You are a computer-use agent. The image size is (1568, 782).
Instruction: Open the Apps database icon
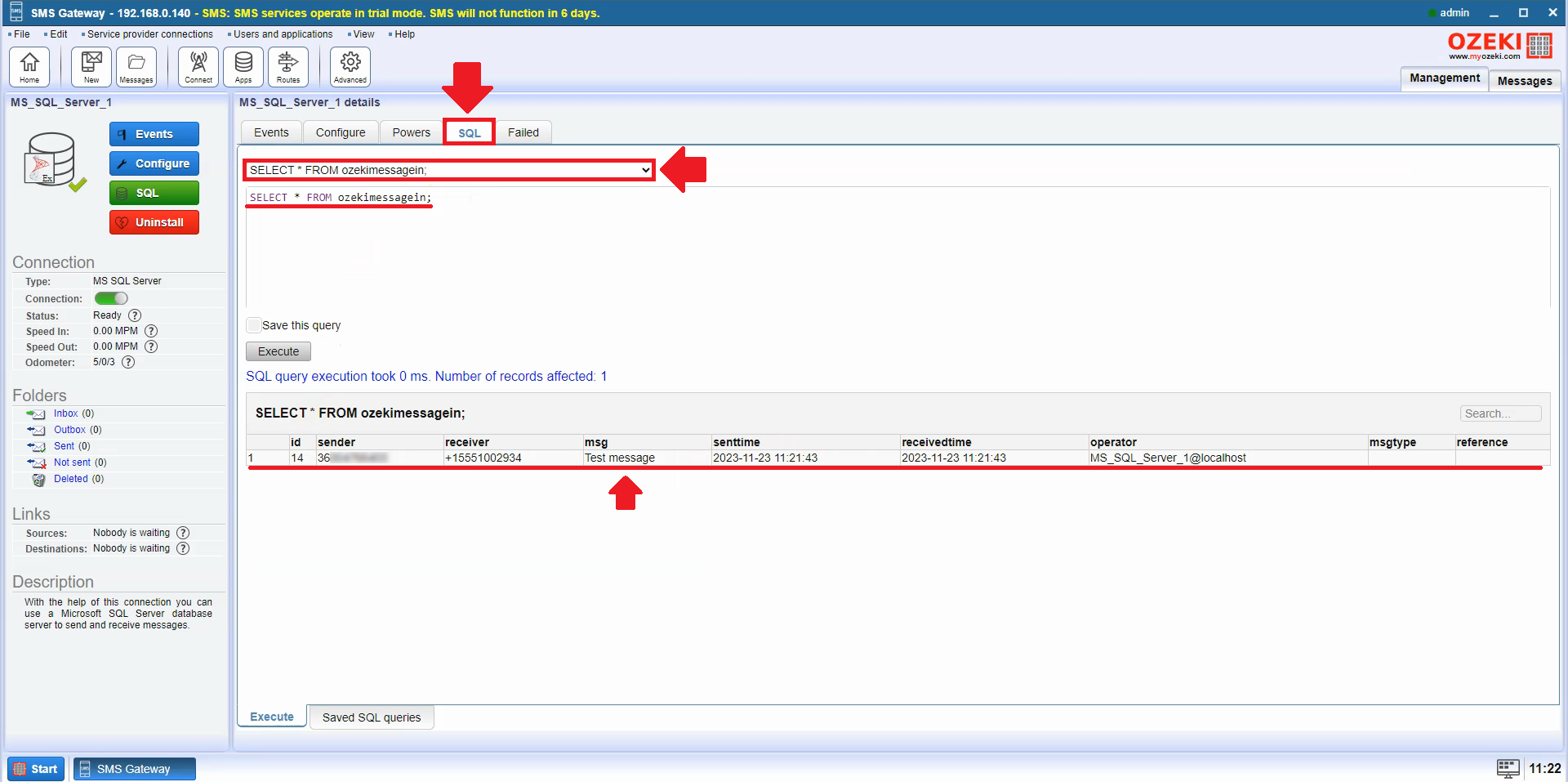click(243, 66)
